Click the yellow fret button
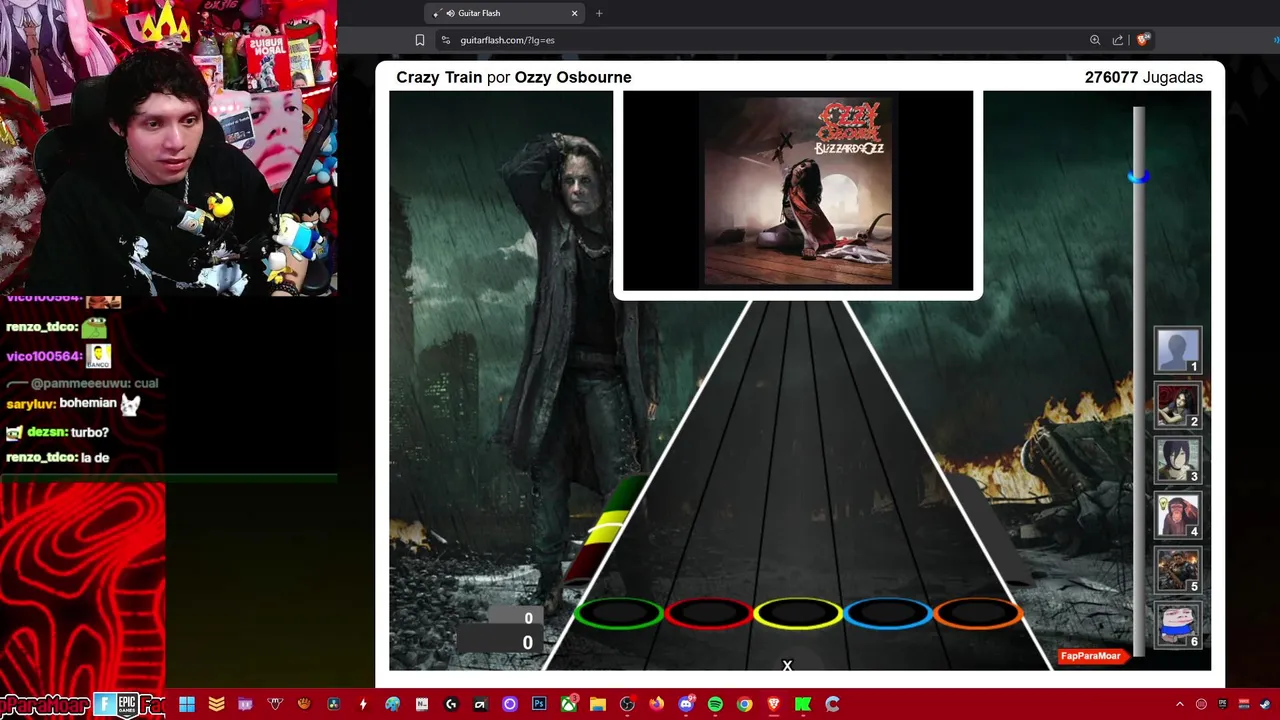This screenshot has height=720, width=1280. 798,613
